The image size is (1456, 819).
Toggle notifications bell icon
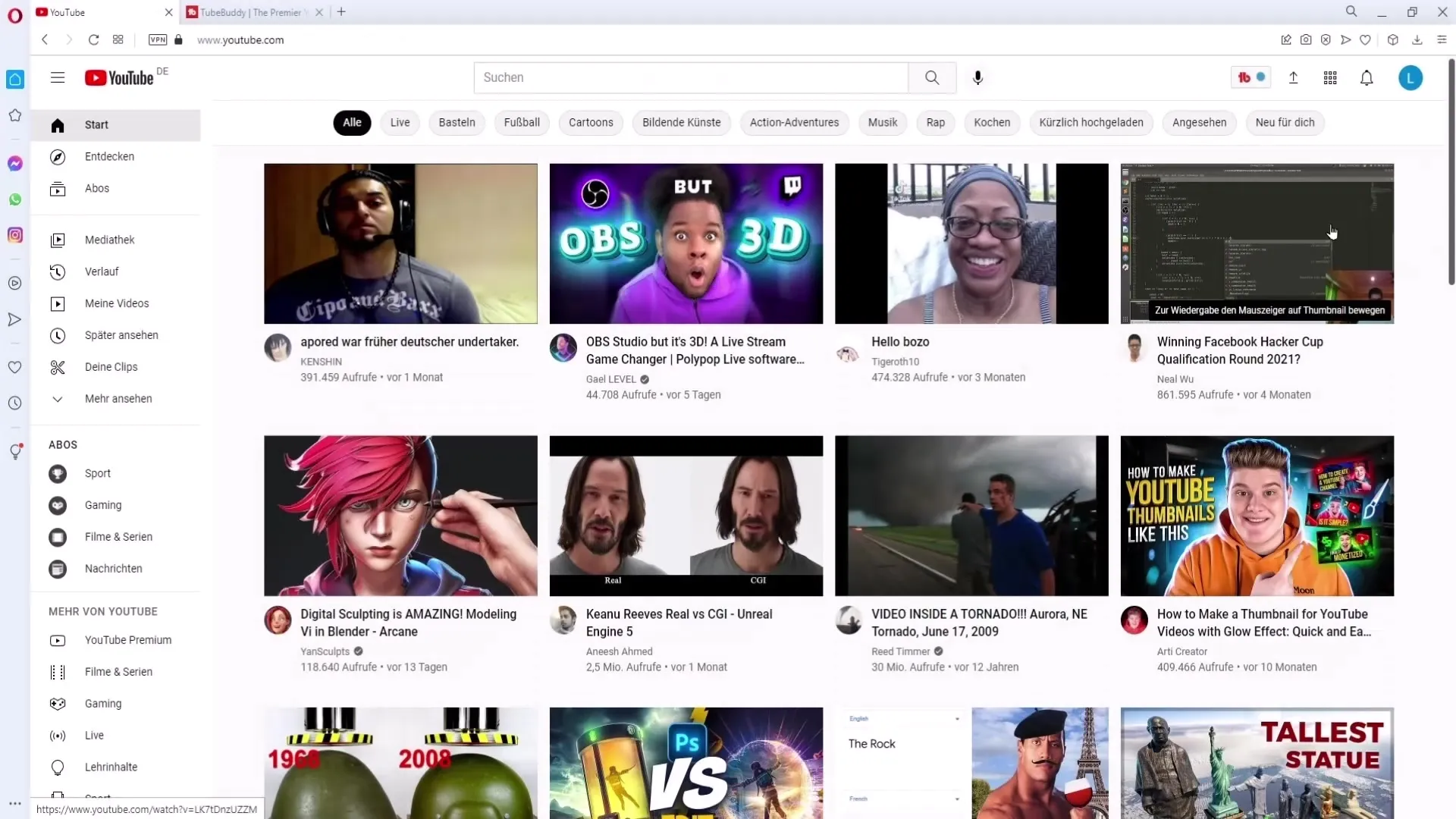tap(1367, 78)
